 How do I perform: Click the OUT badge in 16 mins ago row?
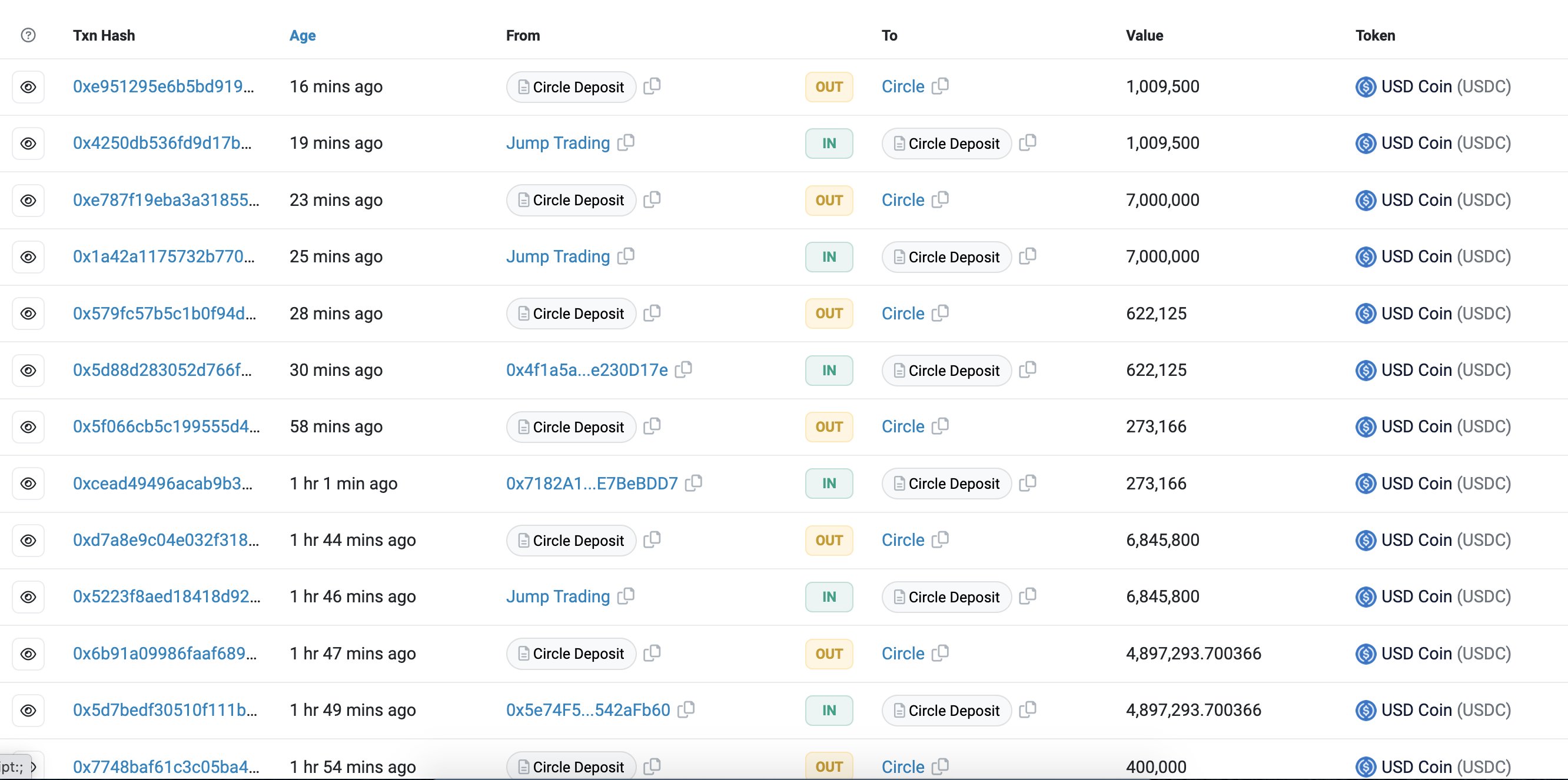pyautogui.click(x=829, y=87)
